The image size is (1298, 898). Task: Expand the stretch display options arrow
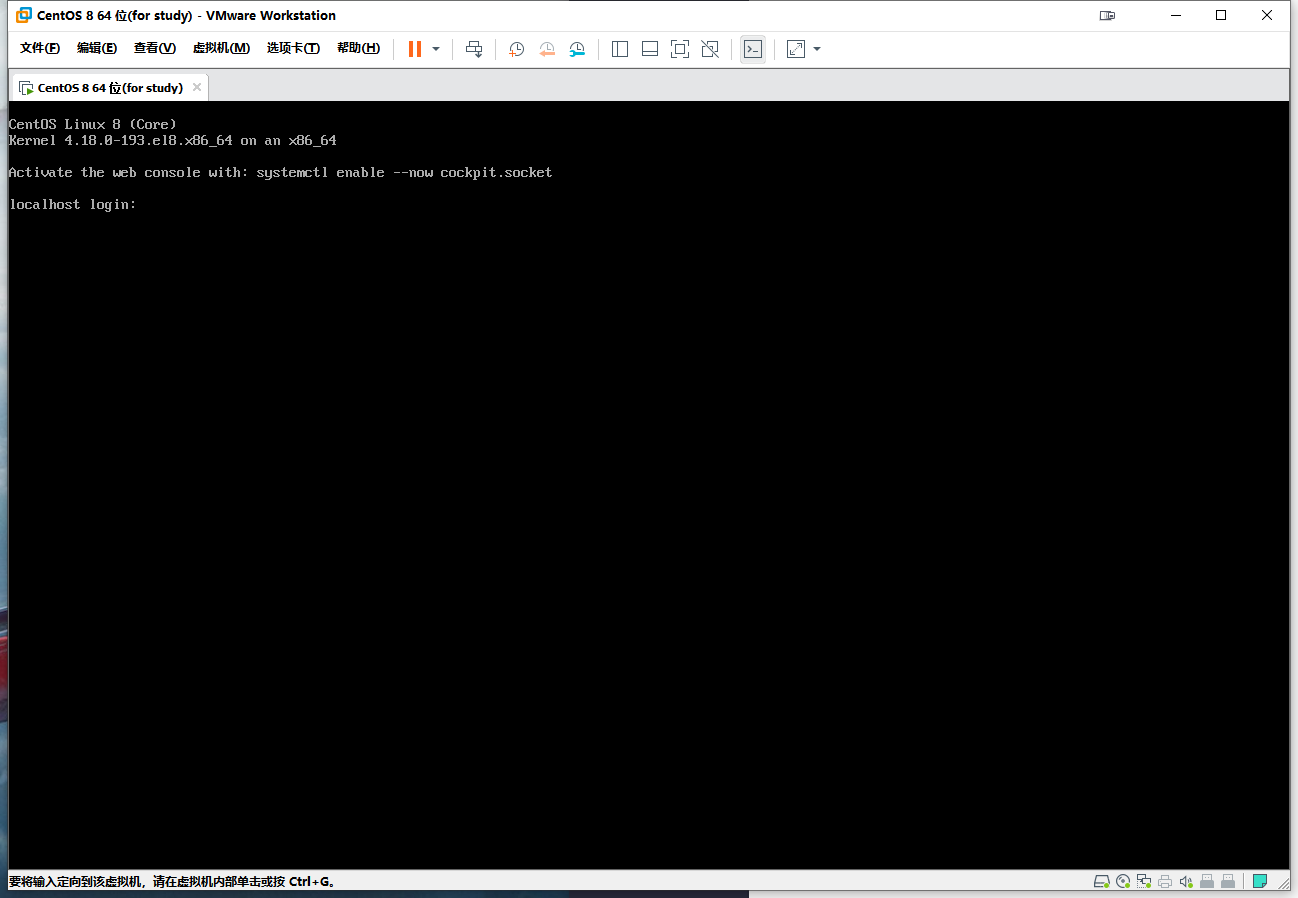click(817, 49)
